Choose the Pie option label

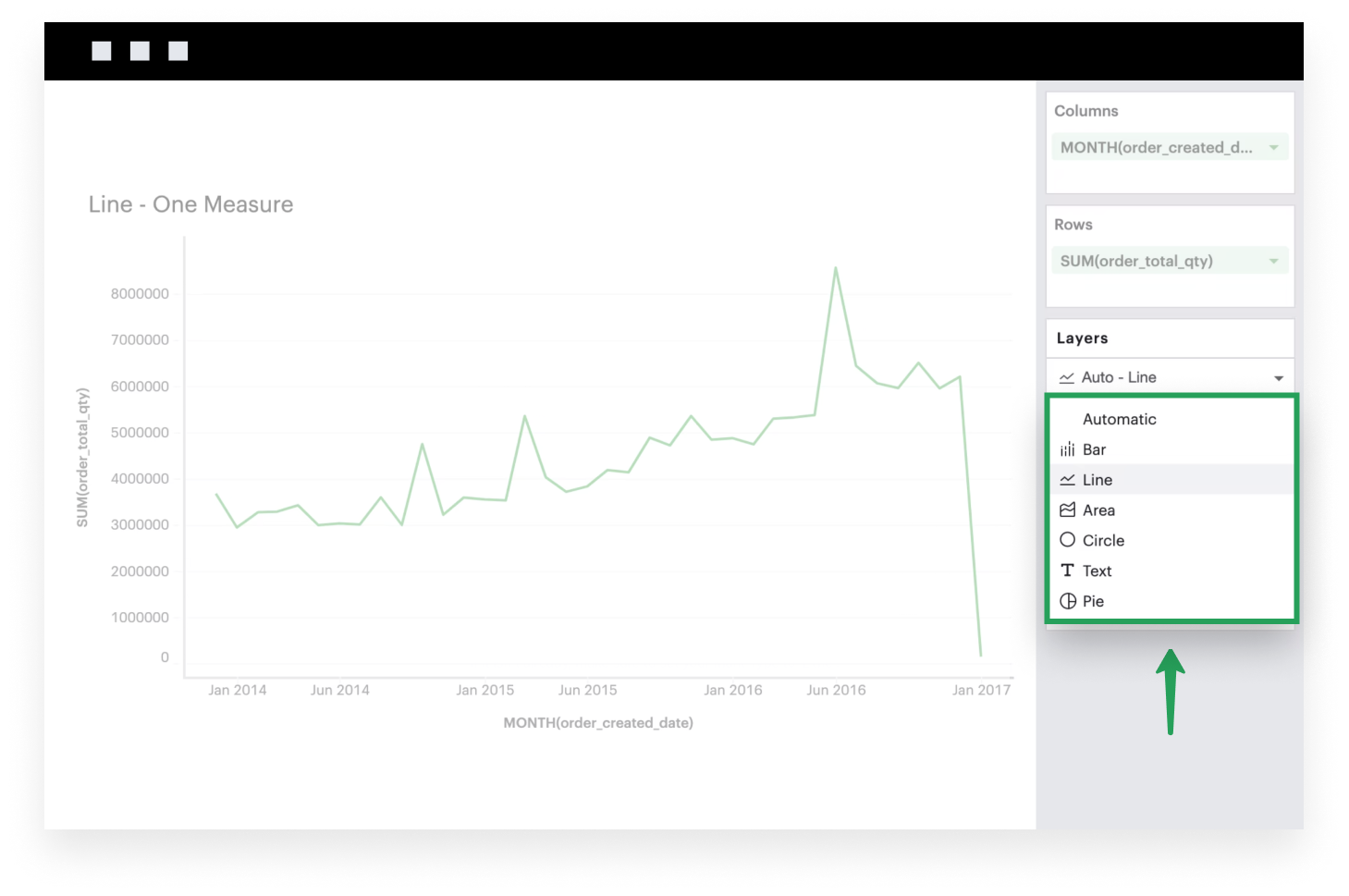(x=1093, y=601)
